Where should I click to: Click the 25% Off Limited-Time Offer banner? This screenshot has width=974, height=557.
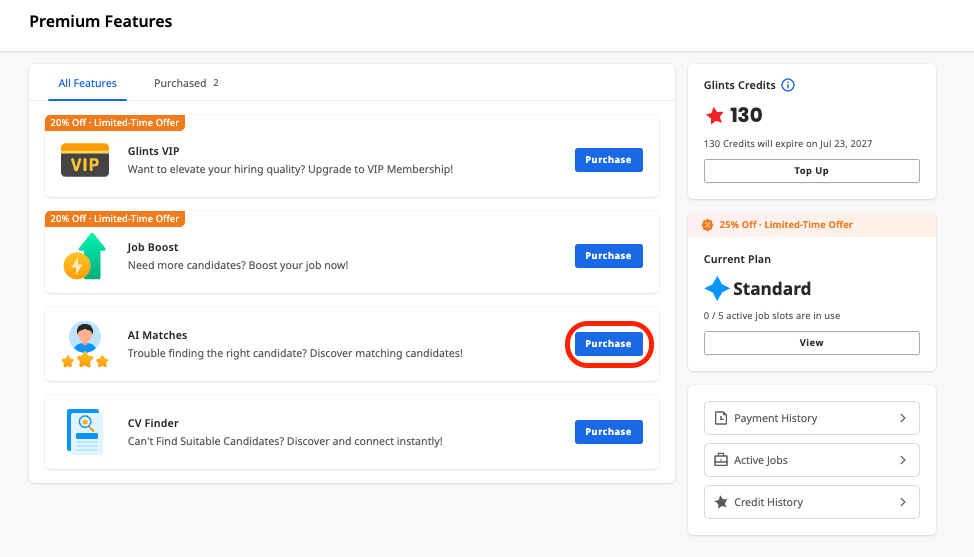[x=811, y=225]
